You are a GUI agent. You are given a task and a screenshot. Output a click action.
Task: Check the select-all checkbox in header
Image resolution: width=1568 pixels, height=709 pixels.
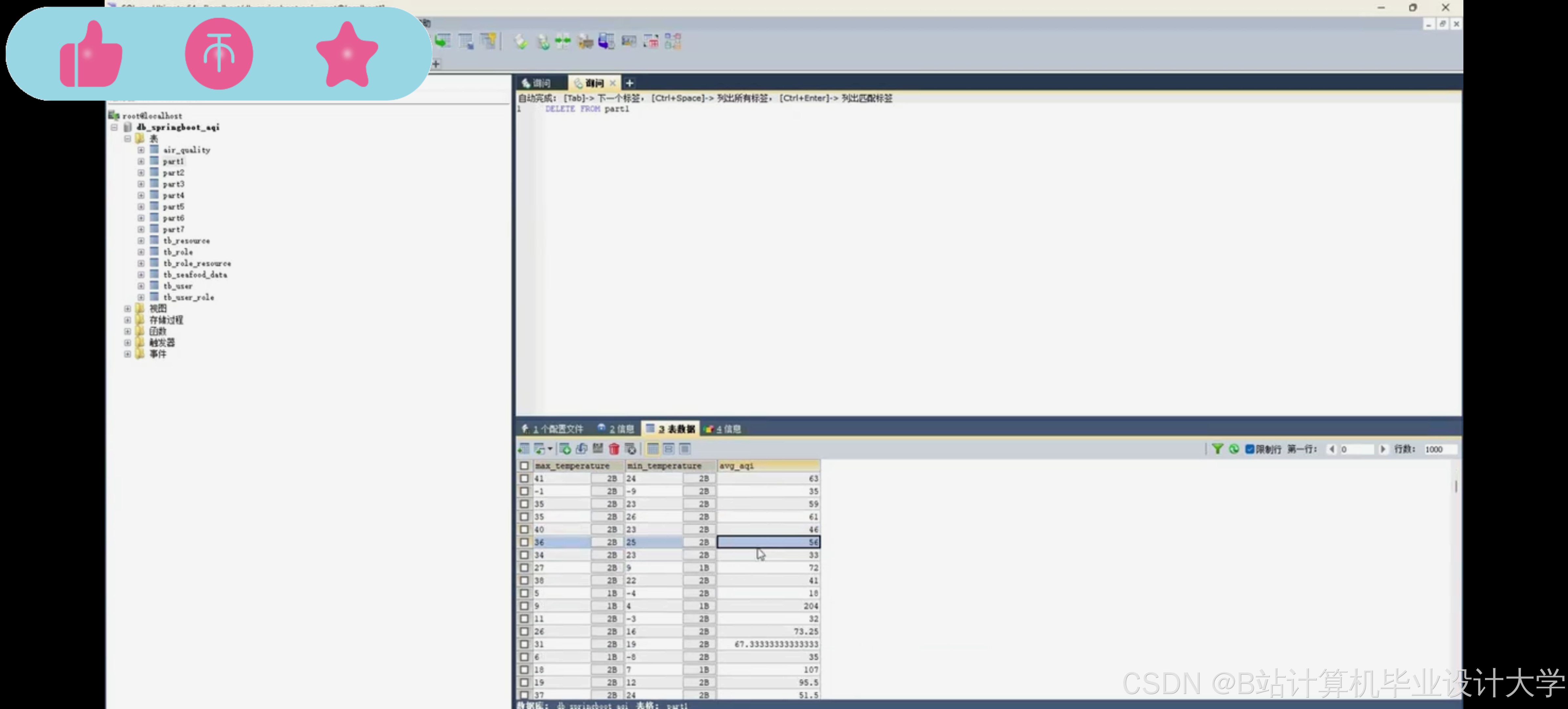524,465
